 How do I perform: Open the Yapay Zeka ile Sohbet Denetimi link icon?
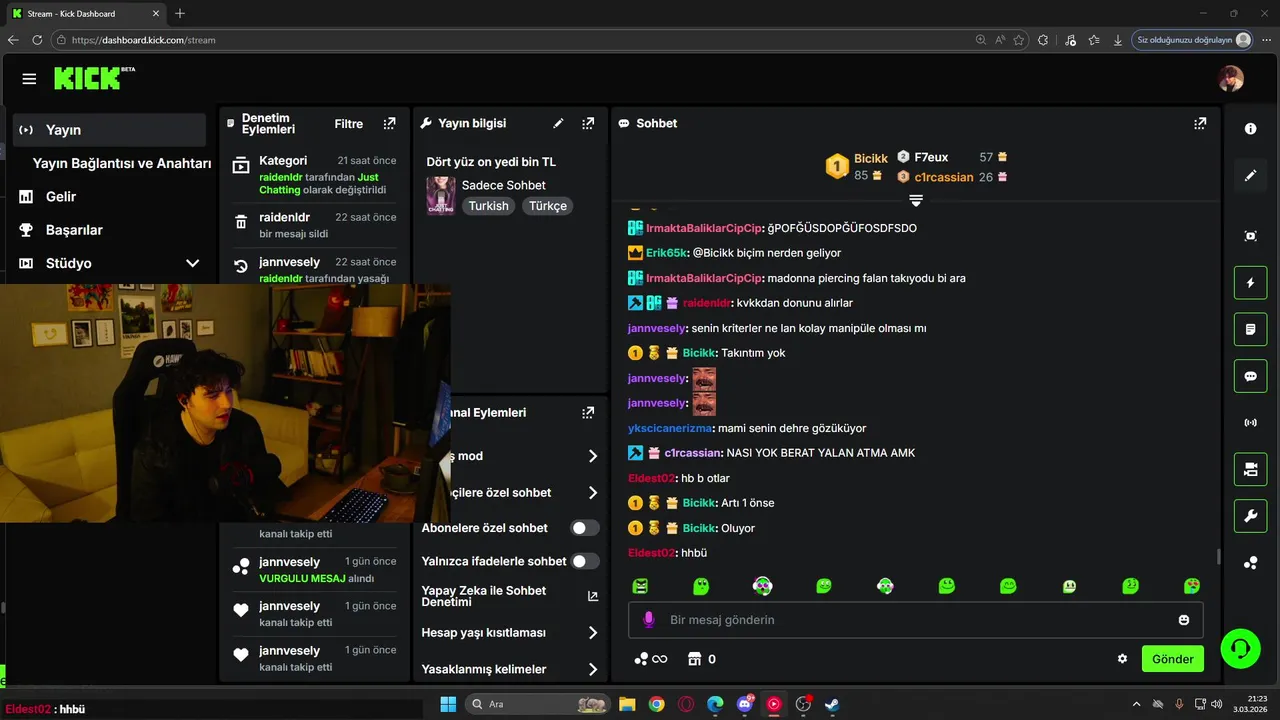593,596
